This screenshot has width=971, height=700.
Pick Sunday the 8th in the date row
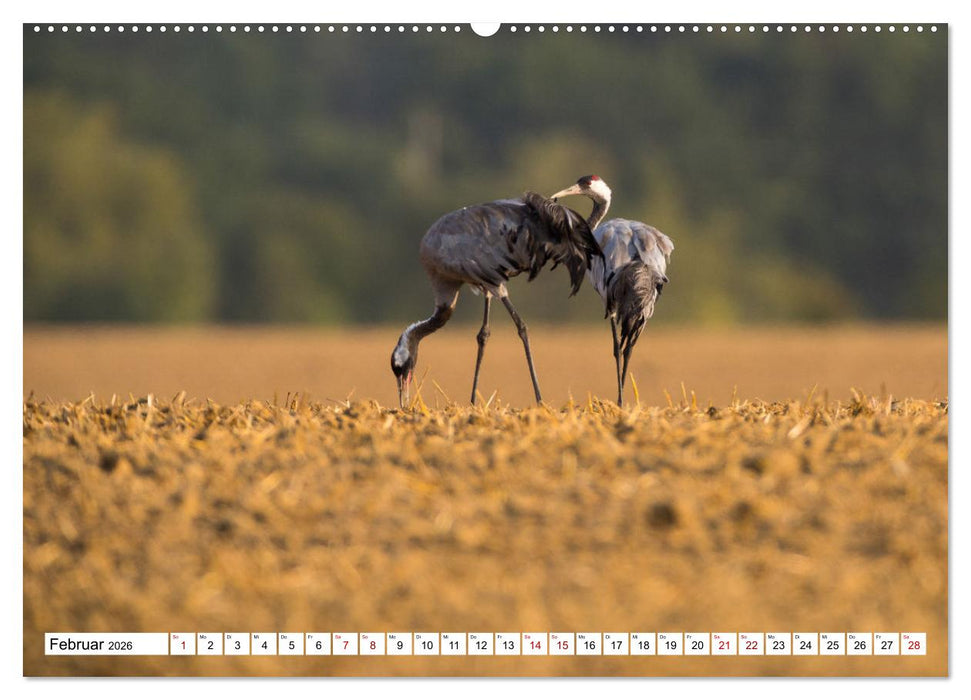tap(371, 645)
